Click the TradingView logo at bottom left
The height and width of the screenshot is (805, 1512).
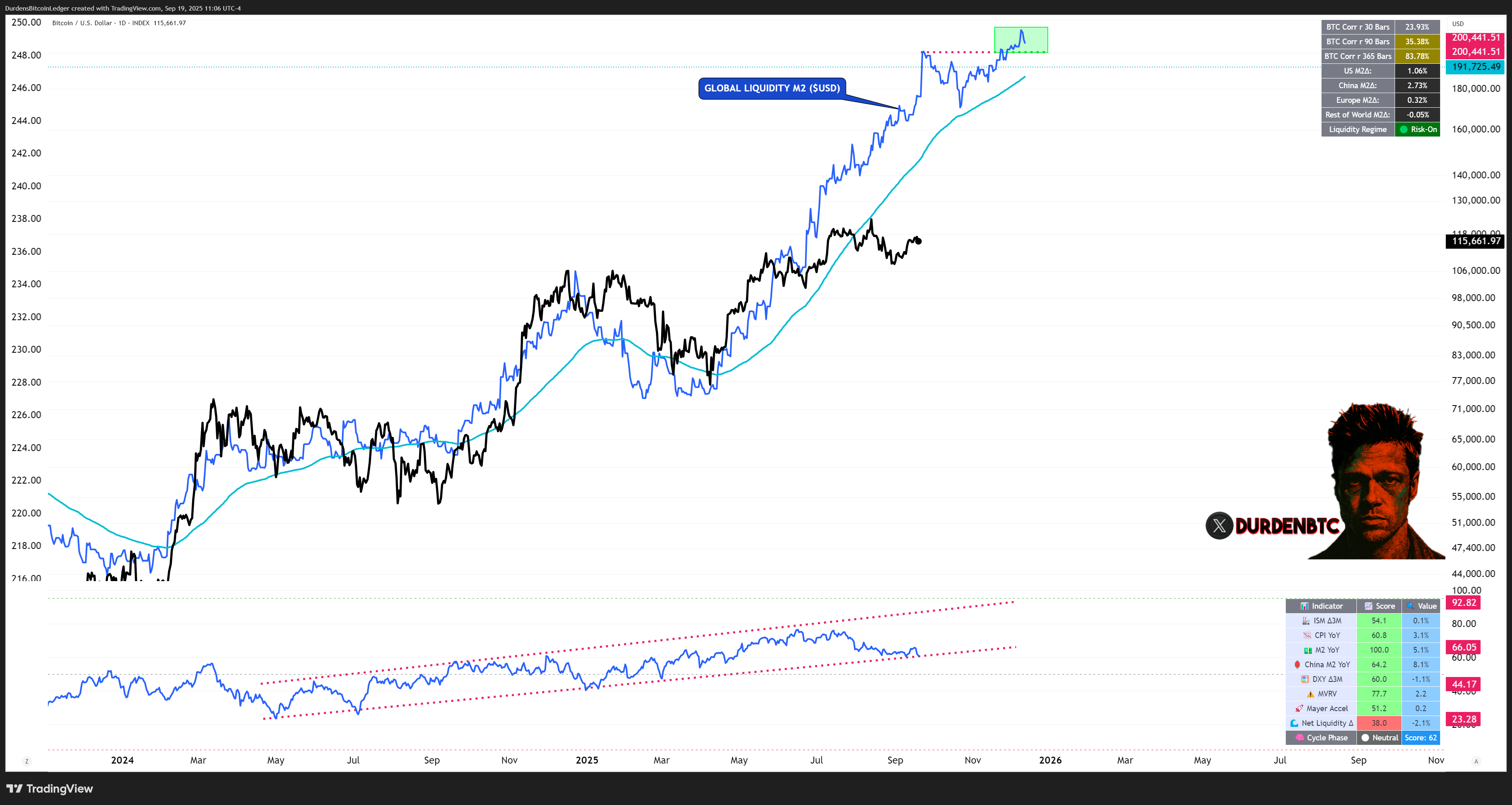point(50,789)
